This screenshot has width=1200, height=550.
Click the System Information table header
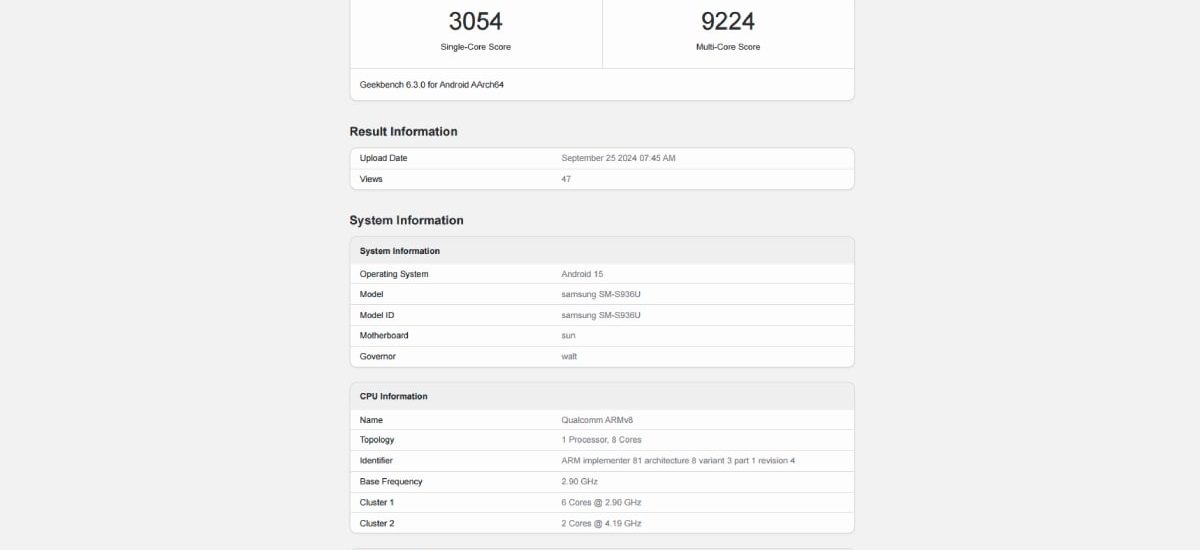(x=400, y=251)
